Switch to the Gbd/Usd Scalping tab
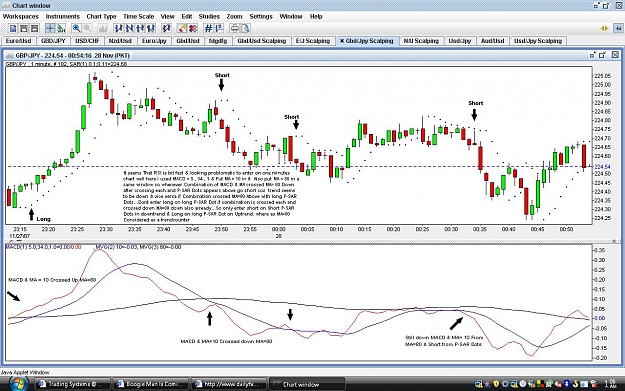This screenshot has height=391, width=625. (x=262, y=41)
